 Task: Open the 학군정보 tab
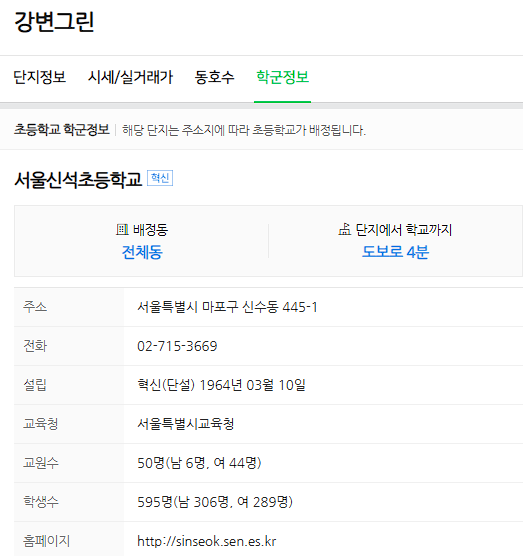coord(282,77)
